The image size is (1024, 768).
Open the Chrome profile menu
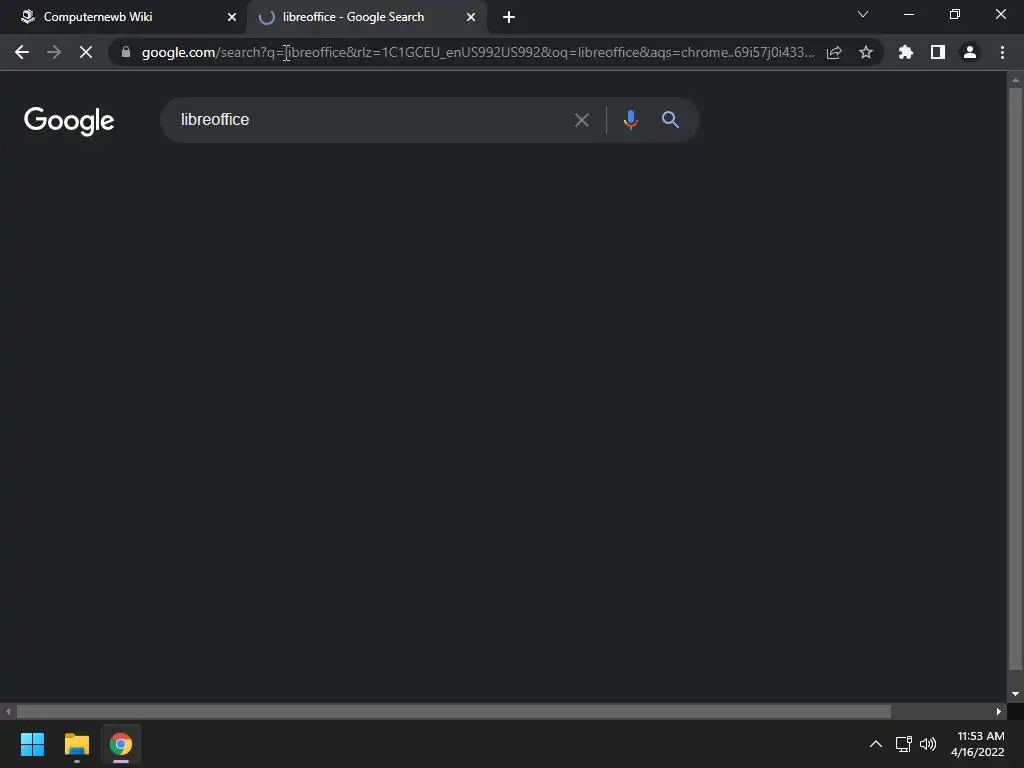(970, 52)
